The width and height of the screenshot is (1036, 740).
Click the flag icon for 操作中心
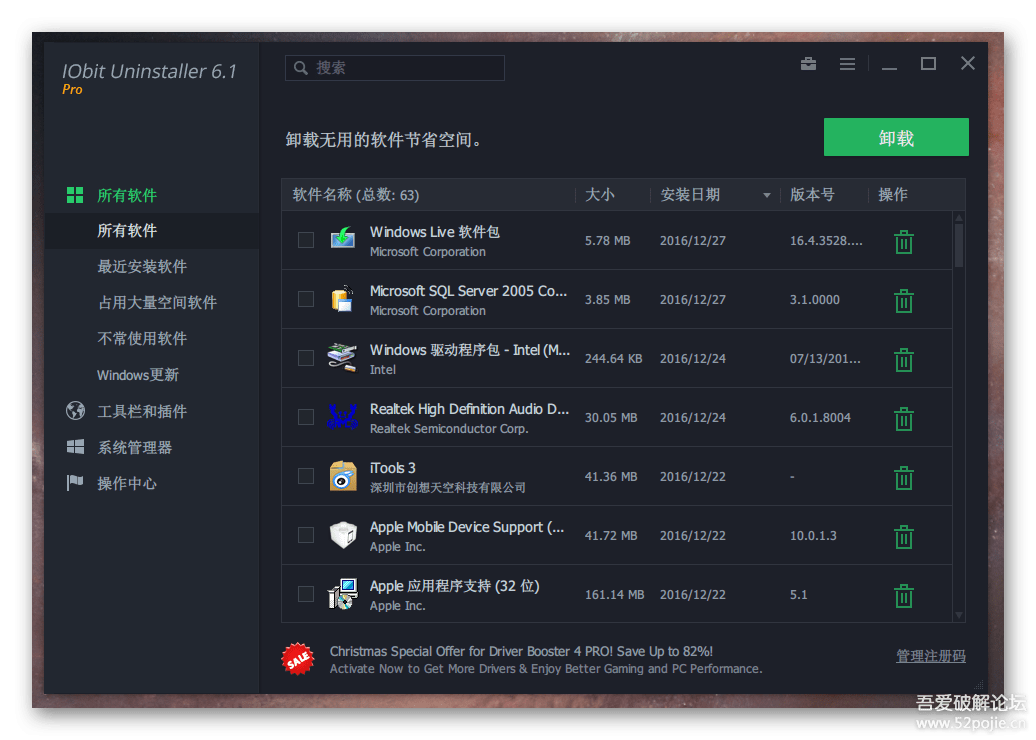click(75, 483)
